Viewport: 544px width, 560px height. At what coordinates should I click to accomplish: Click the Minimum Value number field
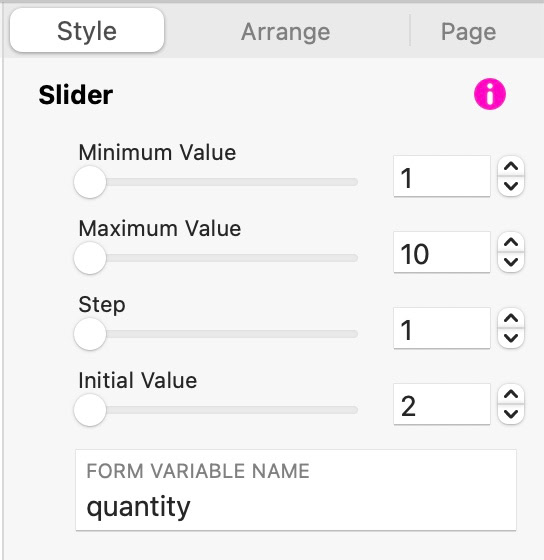442,176
